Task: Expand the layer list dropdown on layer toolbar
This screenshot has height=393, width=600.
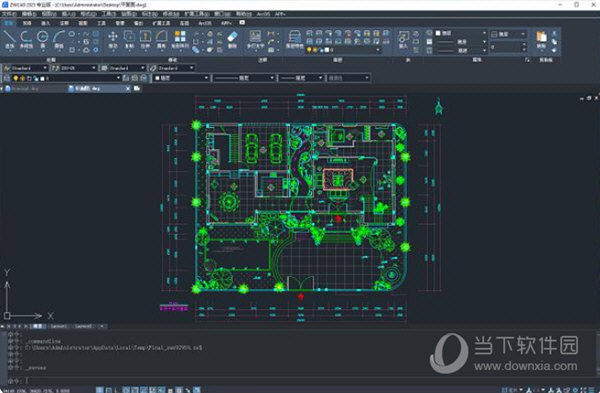Action: point(118,78)
